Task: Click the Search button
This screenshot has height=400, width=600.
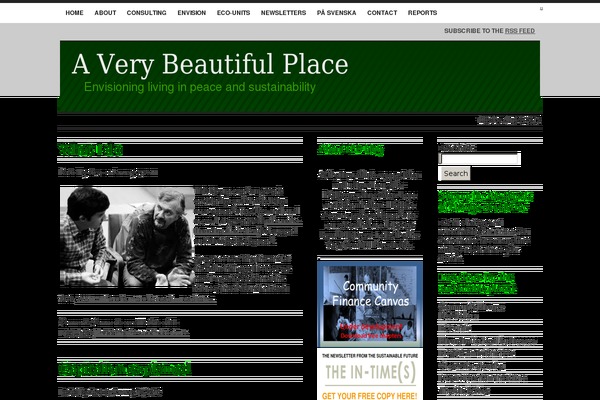Action: coord(455,173)
